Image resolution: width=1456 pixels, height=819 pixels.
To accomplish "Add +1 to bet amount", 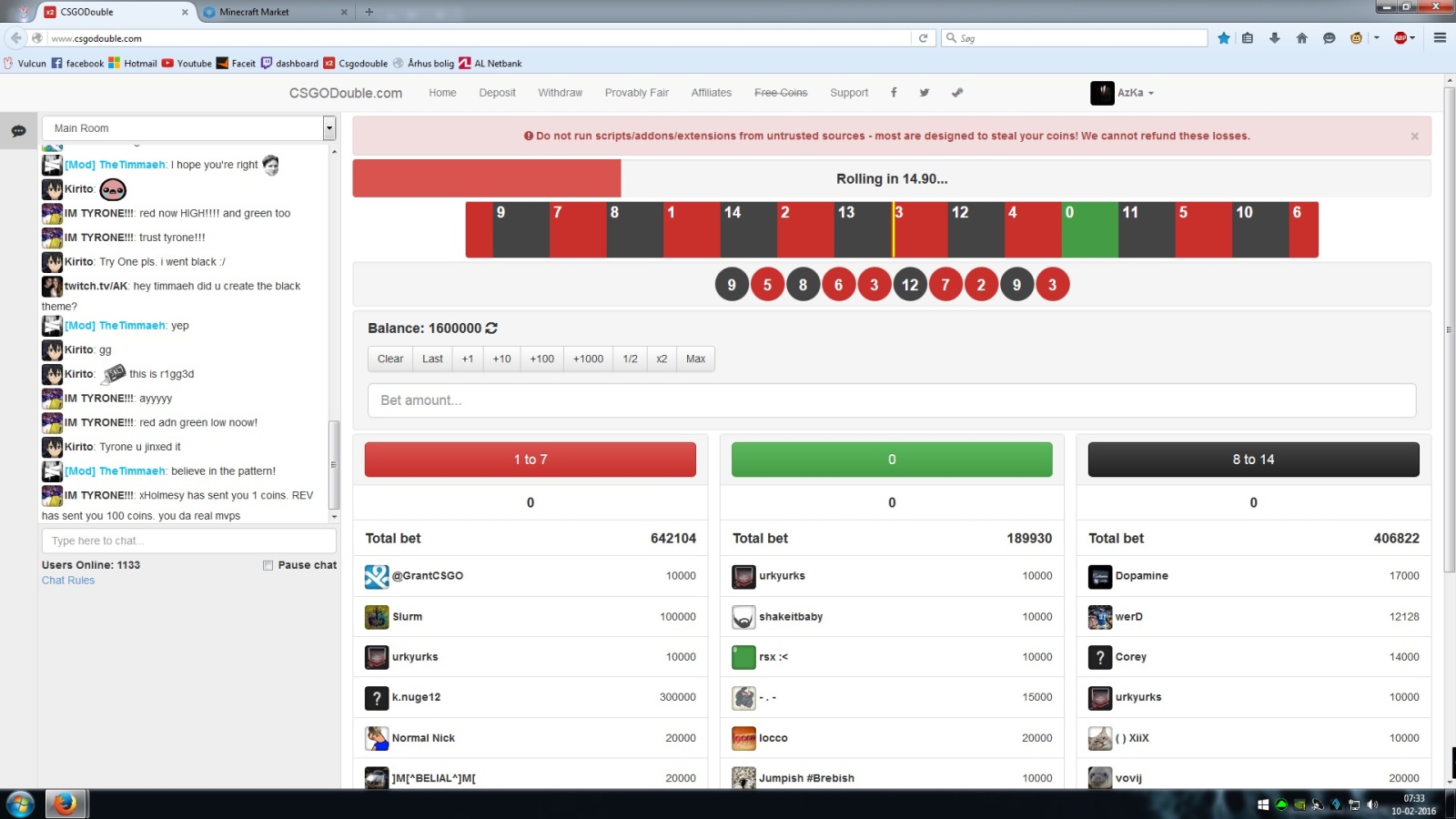I will point(467,359).
